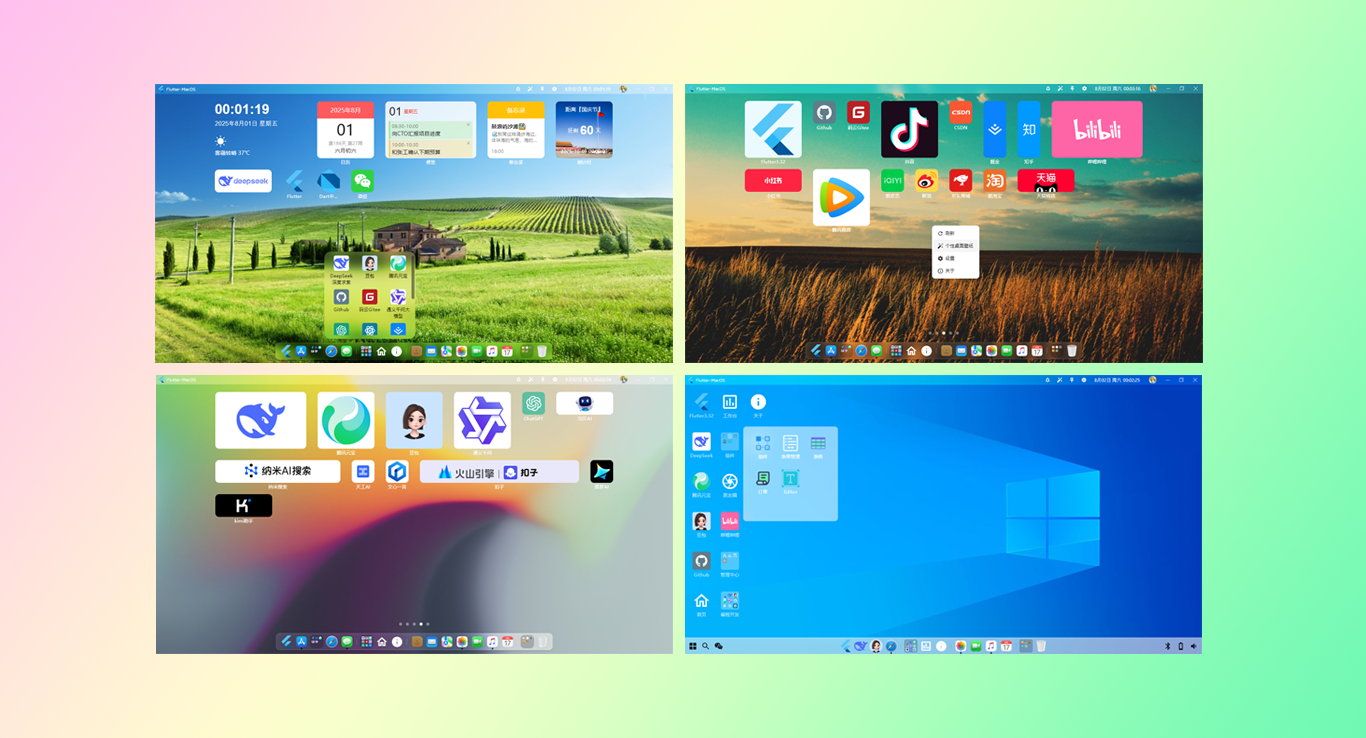The image size is (1366, 738).
Task: Launch Tencent Video from the app grid
Action: click(841, 197)
